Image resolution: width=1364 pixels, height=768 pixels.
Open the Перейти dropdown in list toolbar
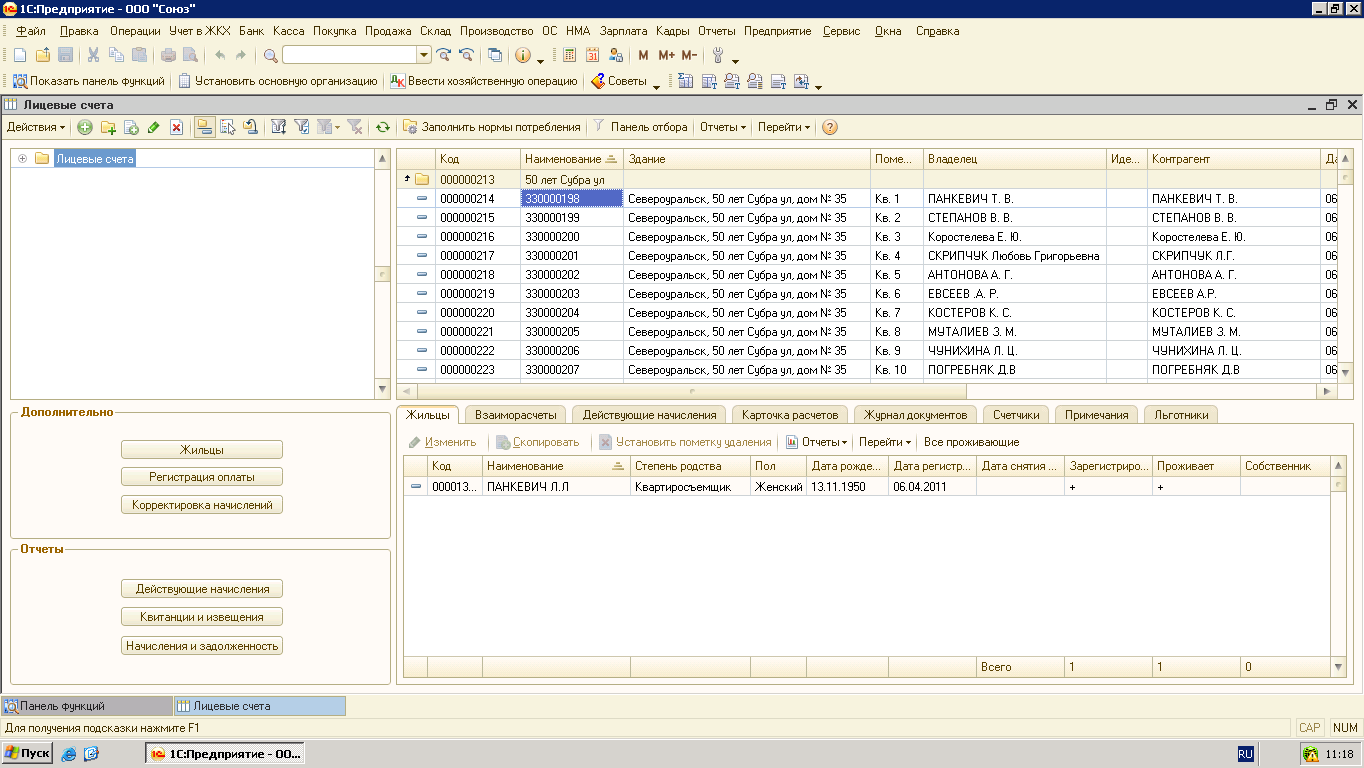[784, 127]
